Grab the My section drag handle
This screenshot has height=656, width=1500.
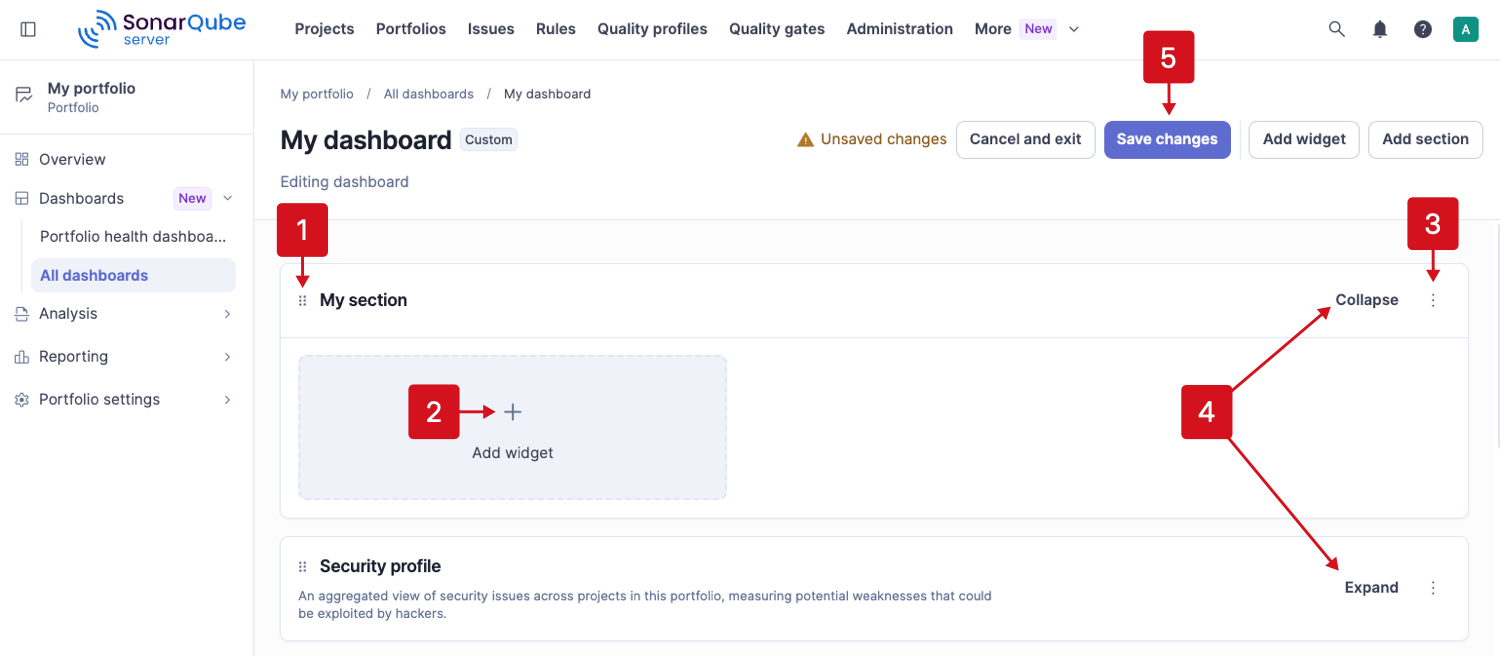(303, 300)
